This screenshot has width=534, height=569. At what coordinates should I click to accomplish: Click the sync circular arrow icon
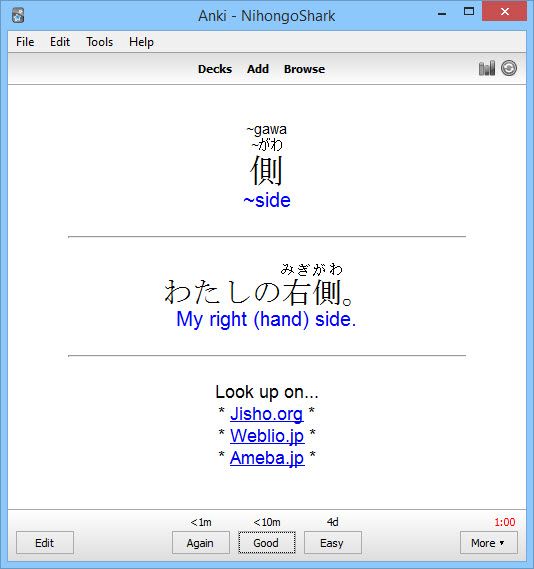click(509, 68)
